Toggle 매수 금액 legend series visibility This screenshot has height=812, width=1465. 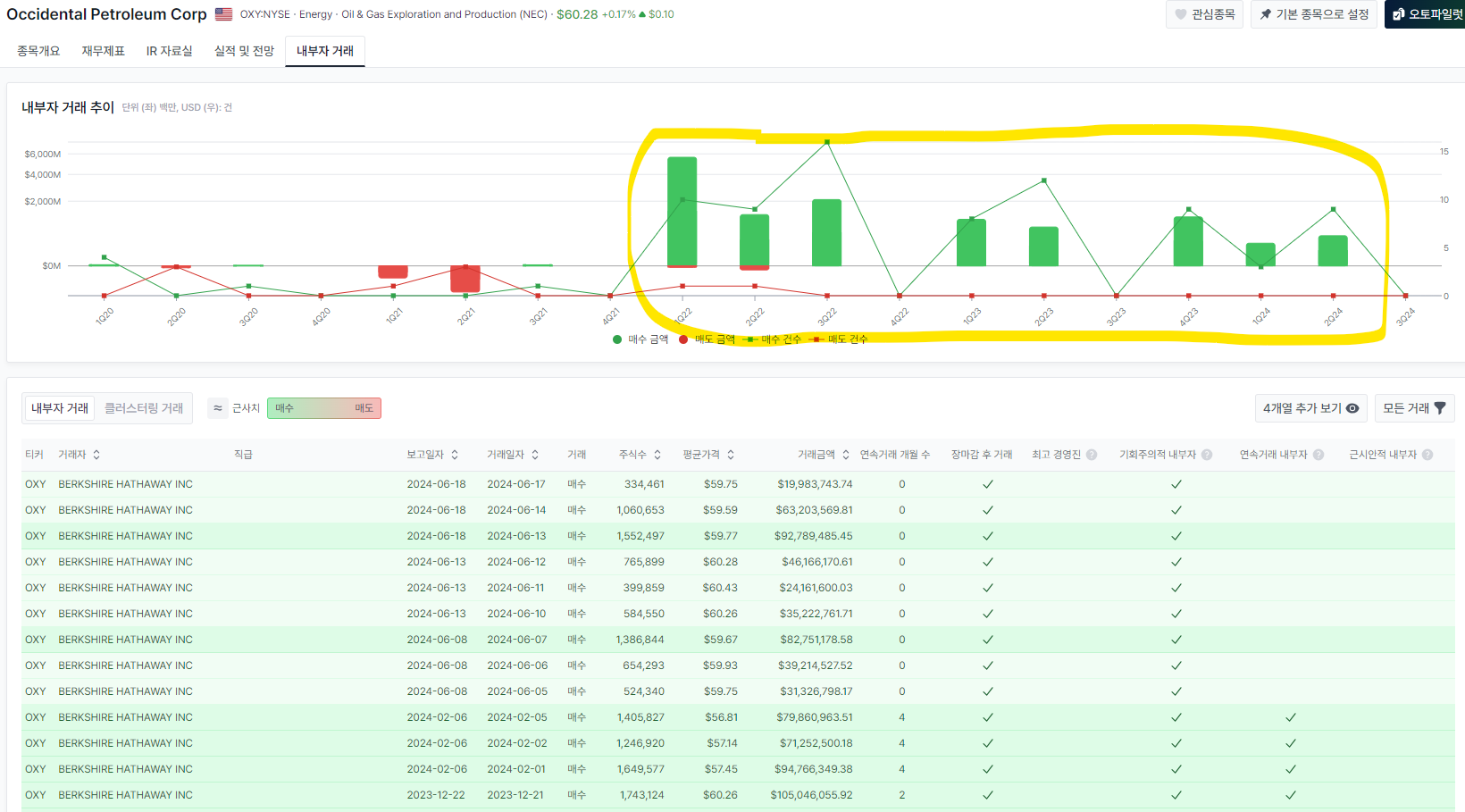click(640, 339)
